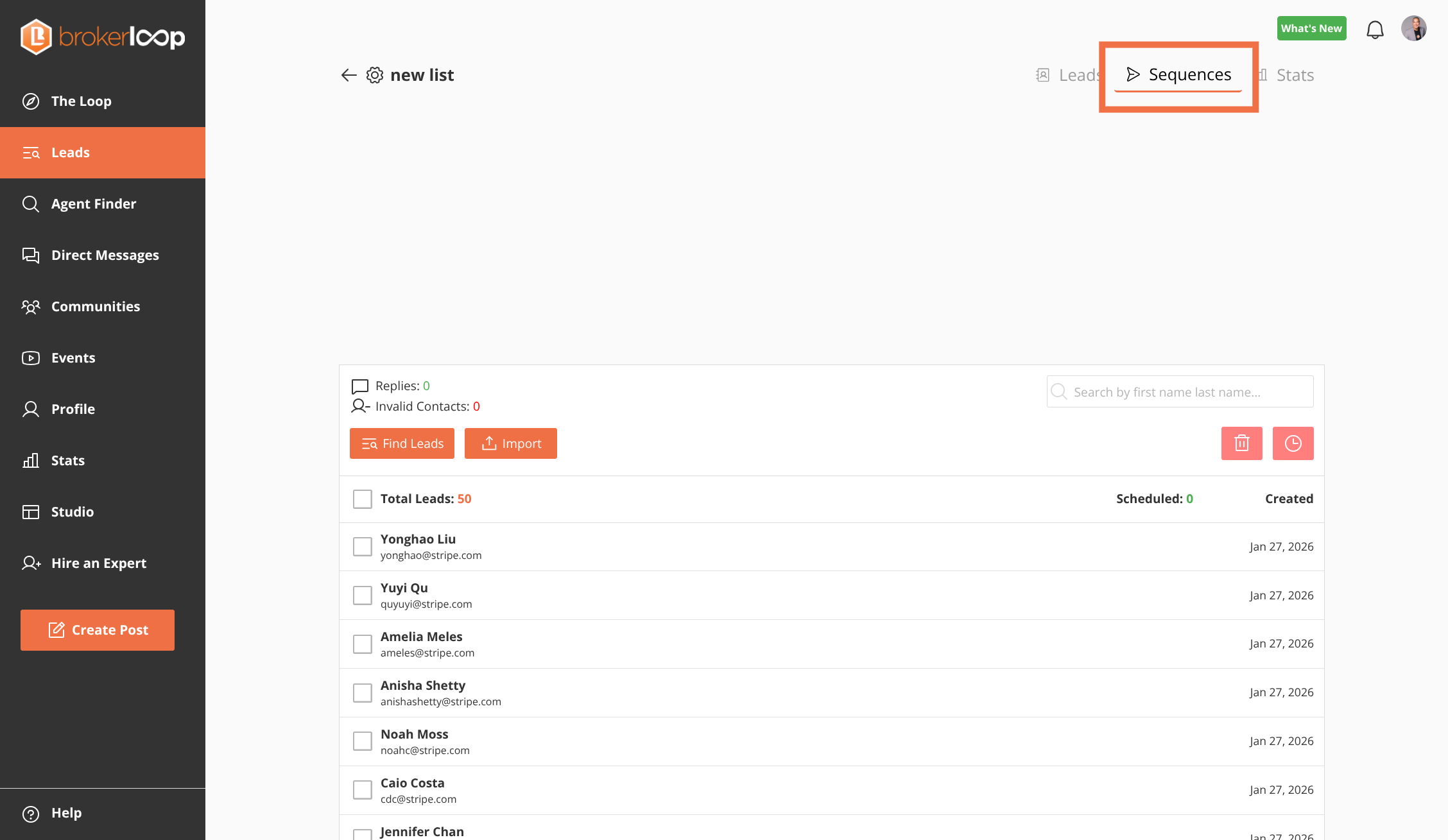Select the Agent Finder tool
1448x840 pixels.
pos(94,203)
